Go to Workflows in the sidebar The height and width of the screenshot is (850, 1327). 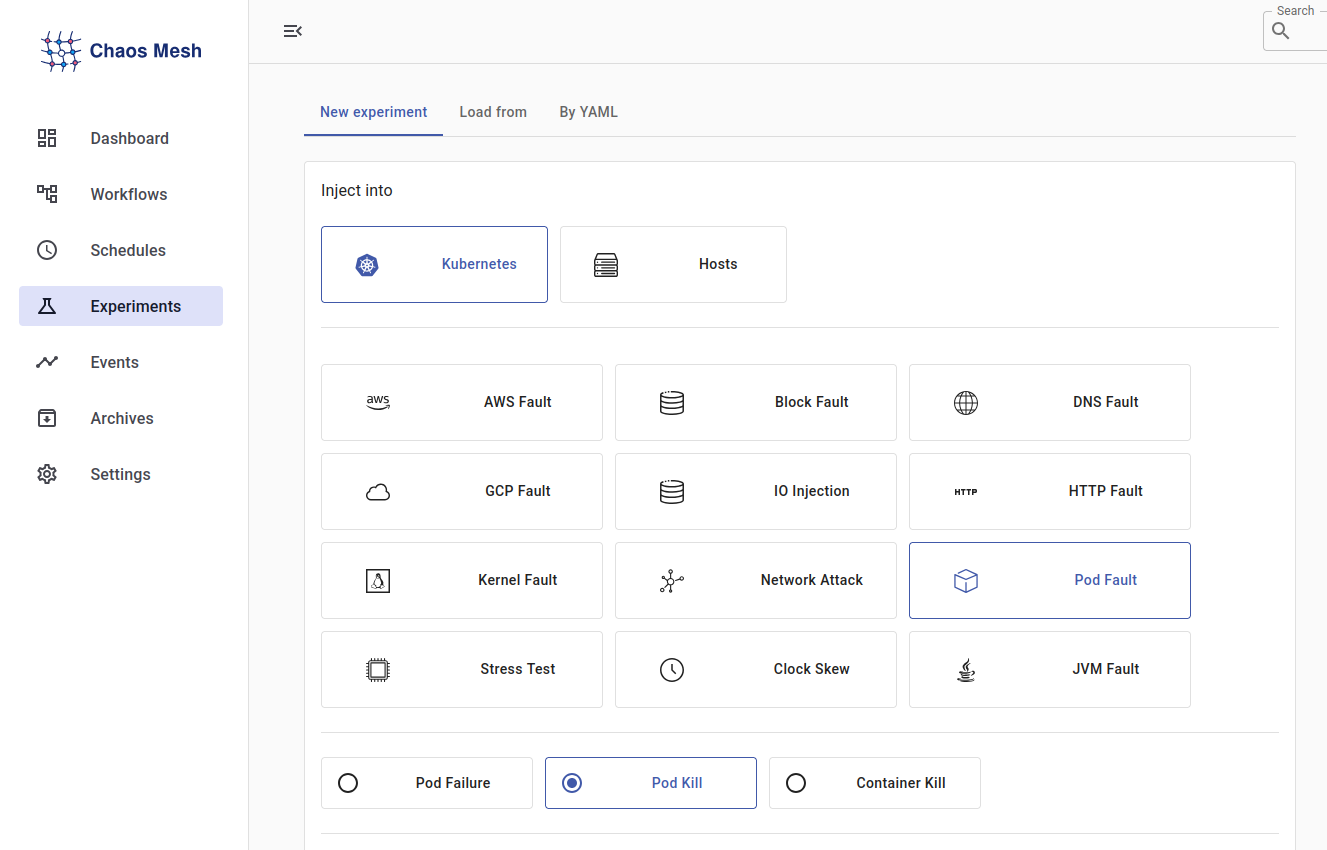(121, 194)
